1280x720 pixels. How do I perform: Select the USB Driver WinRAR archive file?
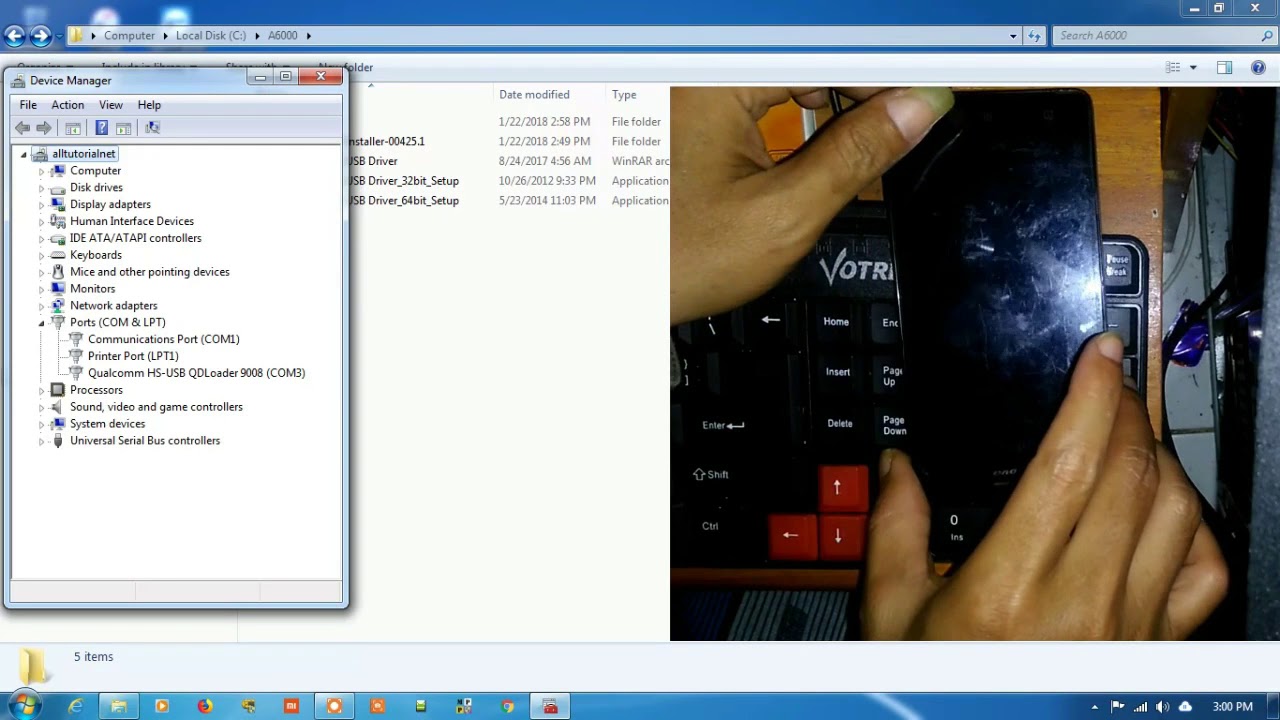pyautogui.click(x=373, y=161)
